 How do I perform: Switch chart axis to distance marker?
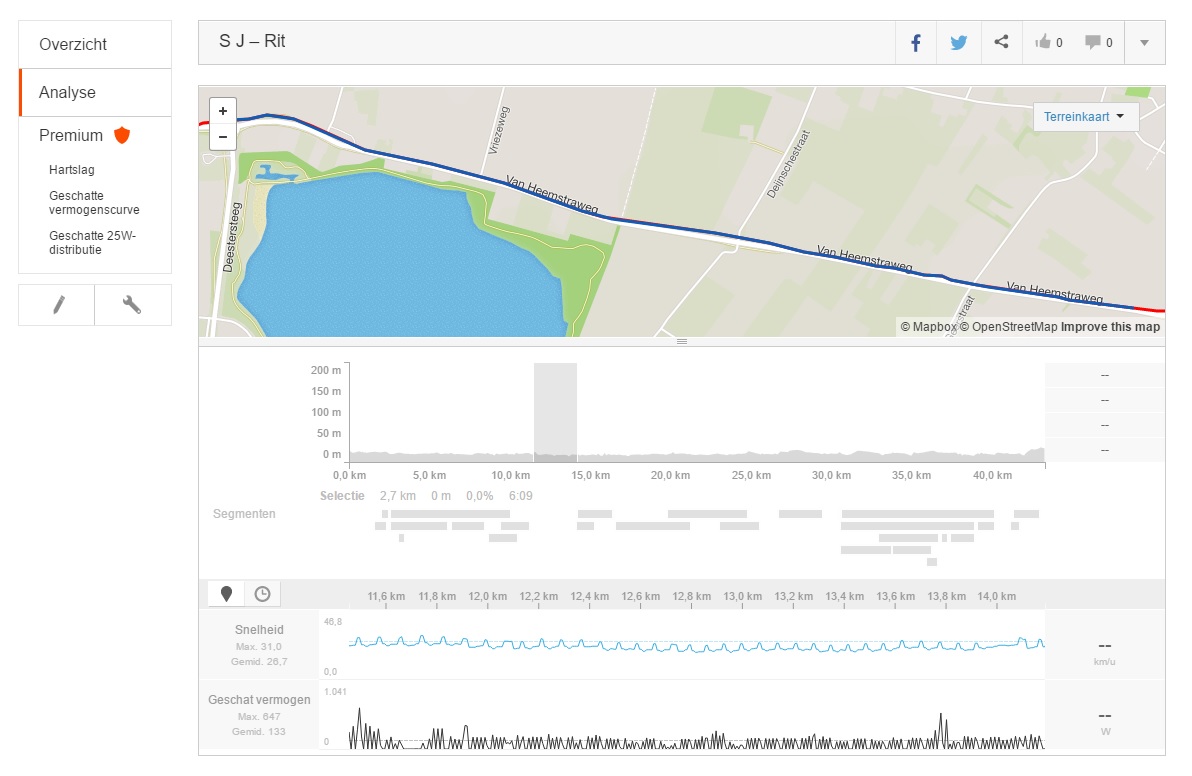tap(227, 594)
